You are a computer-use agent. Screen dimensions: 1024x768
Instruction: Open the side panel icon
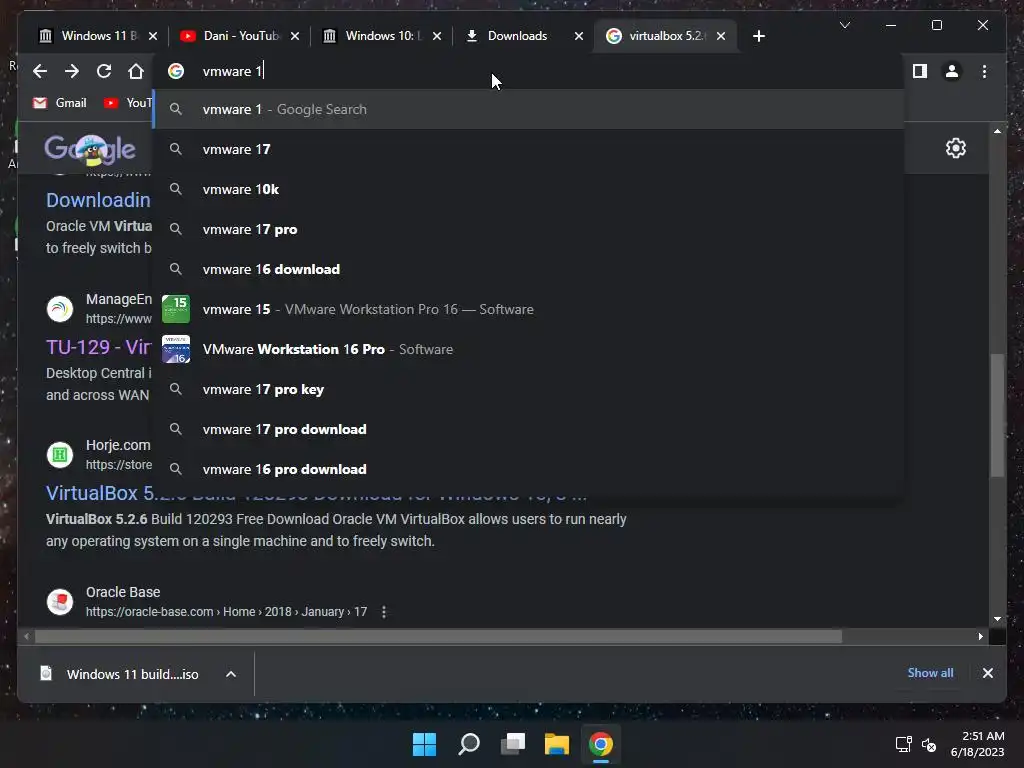pyautogui.click(x=920, y=71)
